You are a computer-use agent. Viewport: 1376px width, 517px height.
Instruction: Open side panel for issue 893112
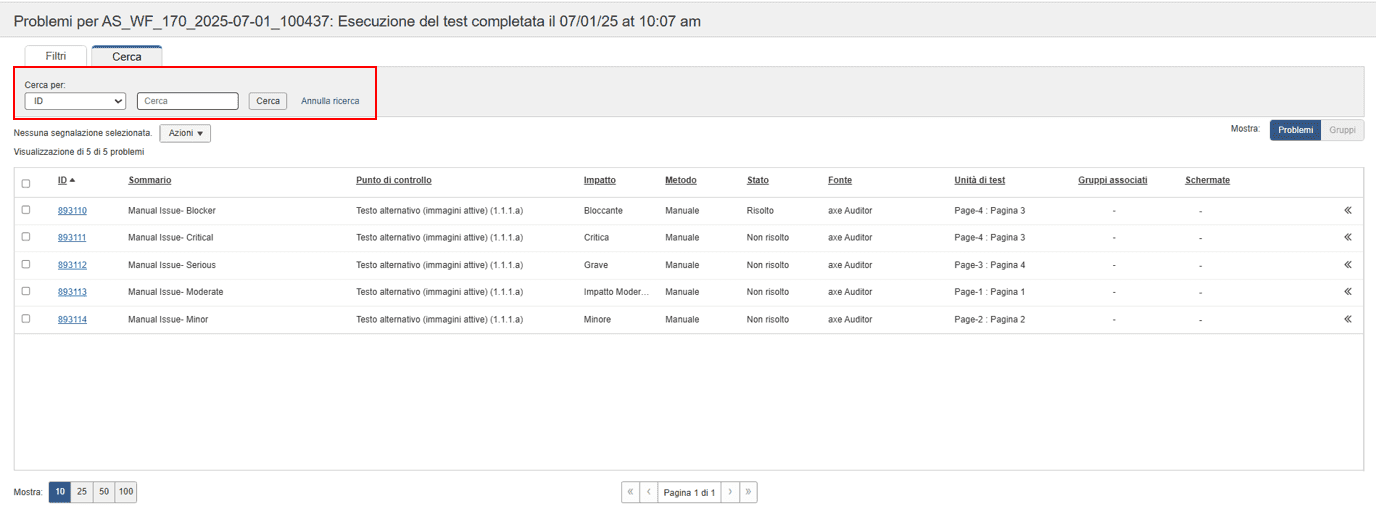tap(1347, 265)
